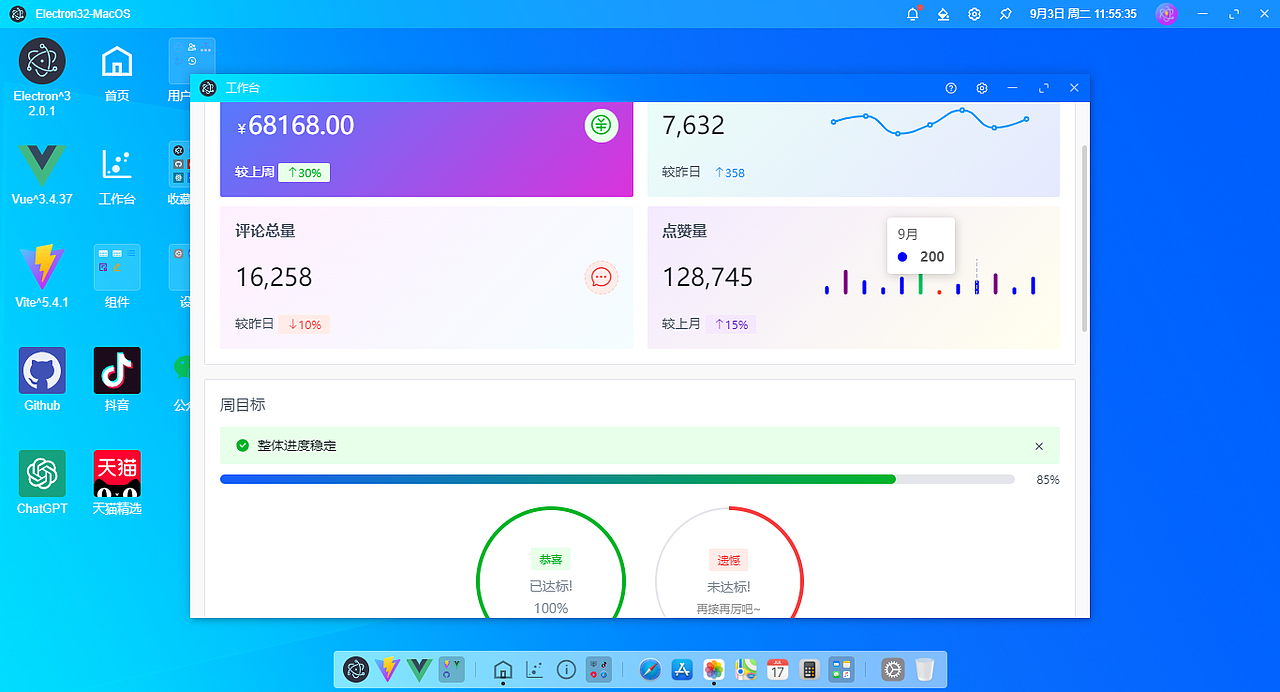This screenshot has width=1280, height=692.
Task: Open Photos from the dock
Action: click(x=714, y=669)
